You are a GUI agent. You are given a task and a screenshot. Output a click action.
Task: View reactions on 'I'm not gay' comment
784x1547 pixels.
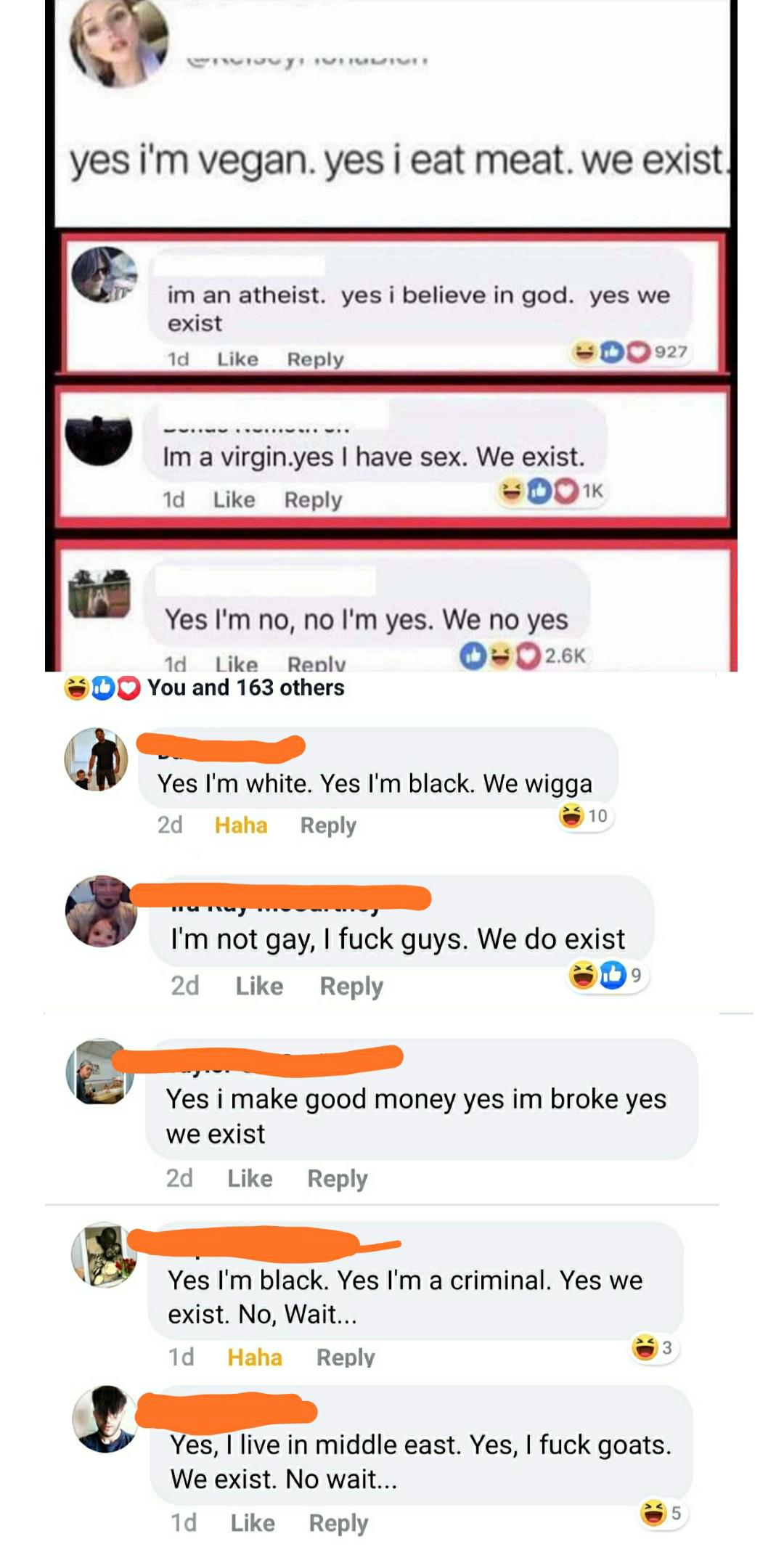point(607,975)
